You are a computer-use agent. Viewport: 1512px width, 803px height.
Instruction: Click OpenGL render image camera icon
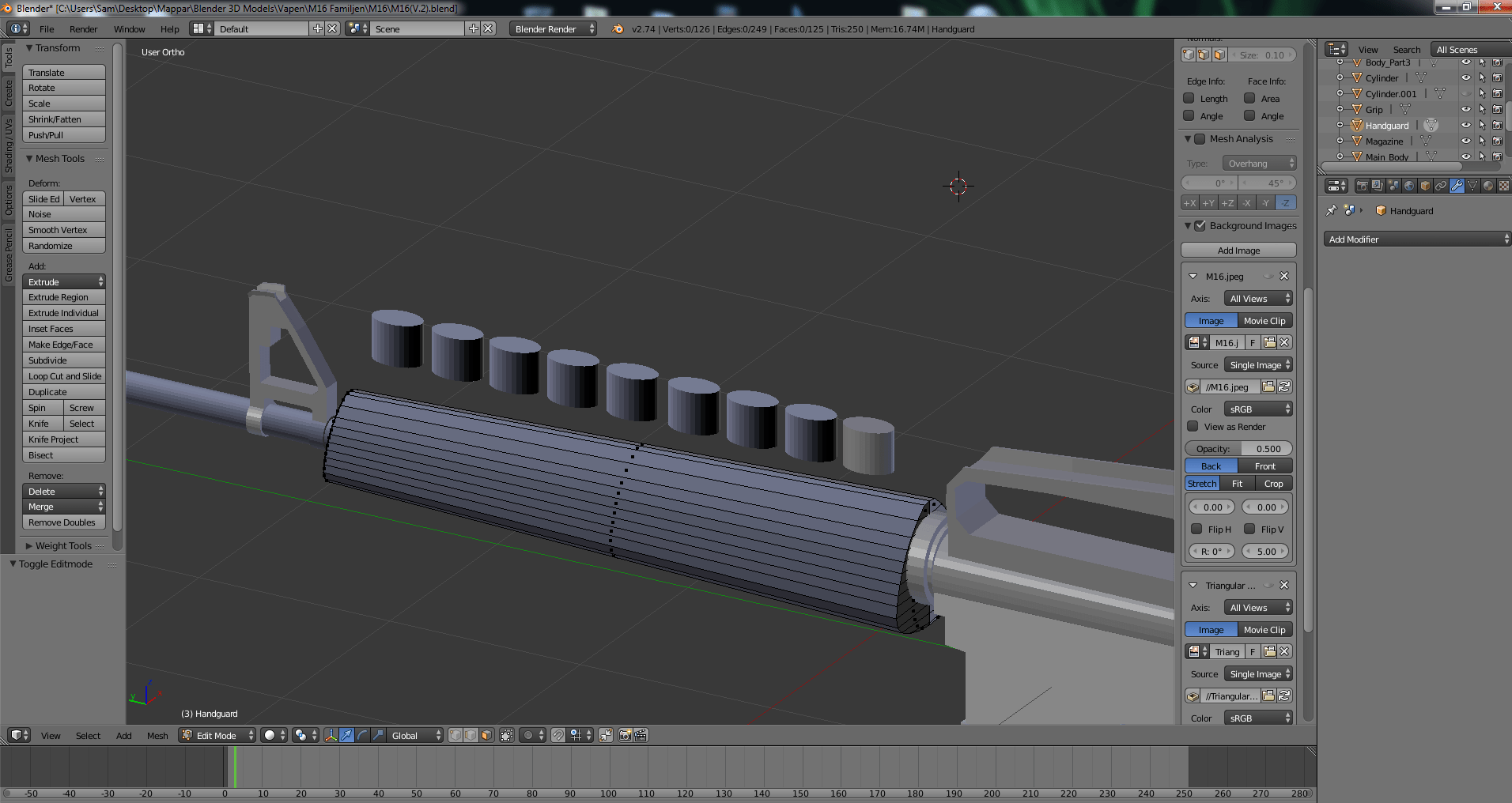625,735
